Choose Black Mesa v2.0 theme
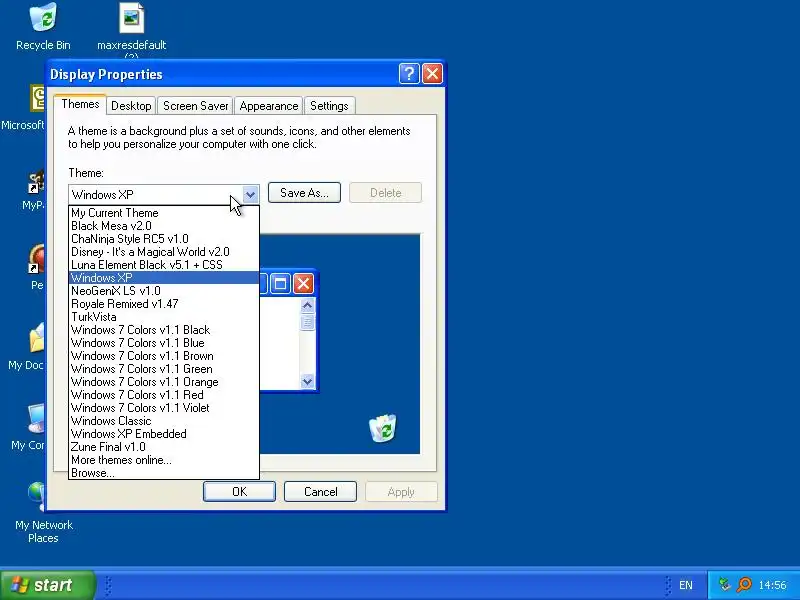Viewport: 800px width, 600px height. [x=164, y=226]
